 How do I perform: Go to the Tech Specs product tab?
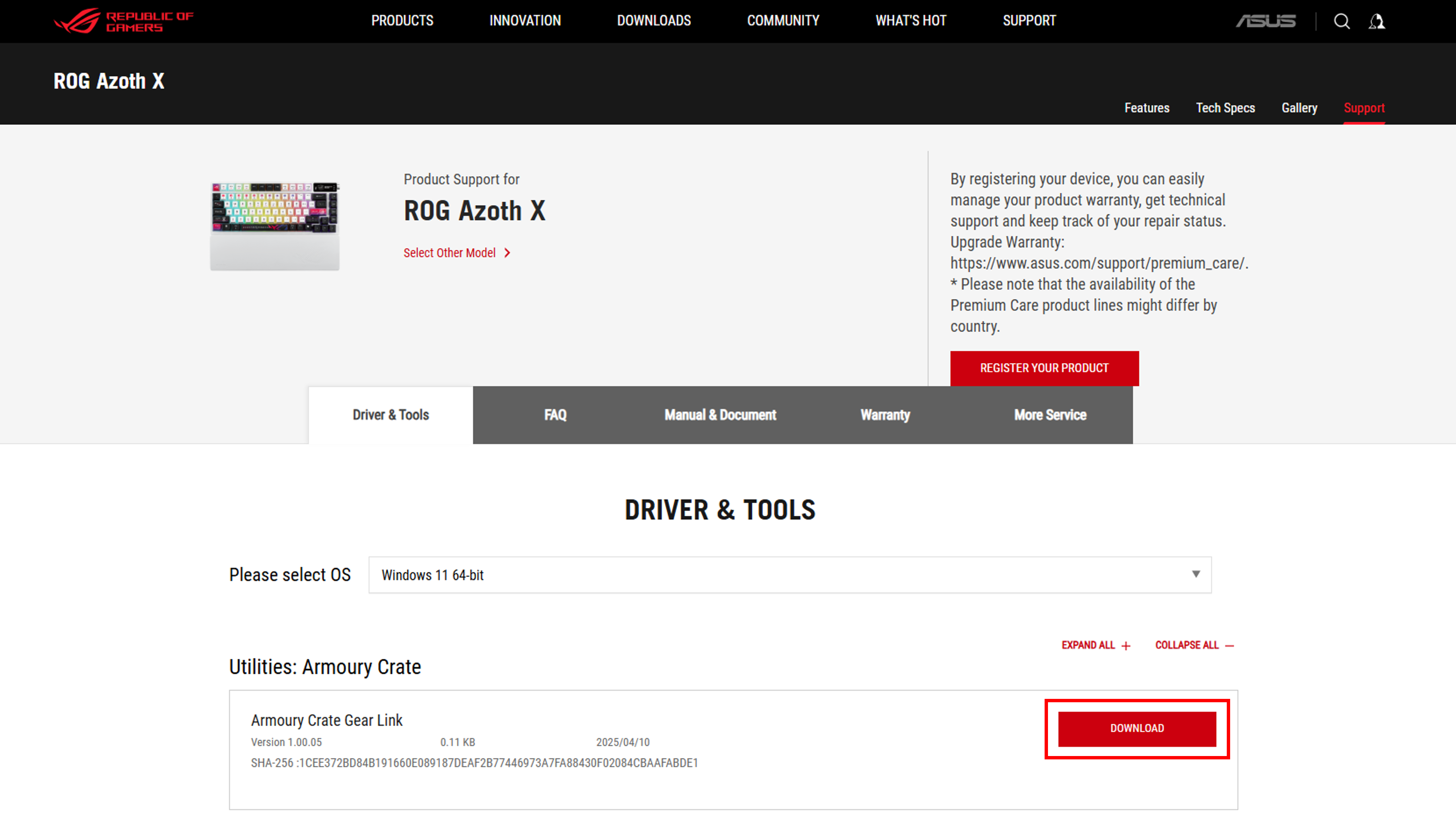coord(1225,108)
